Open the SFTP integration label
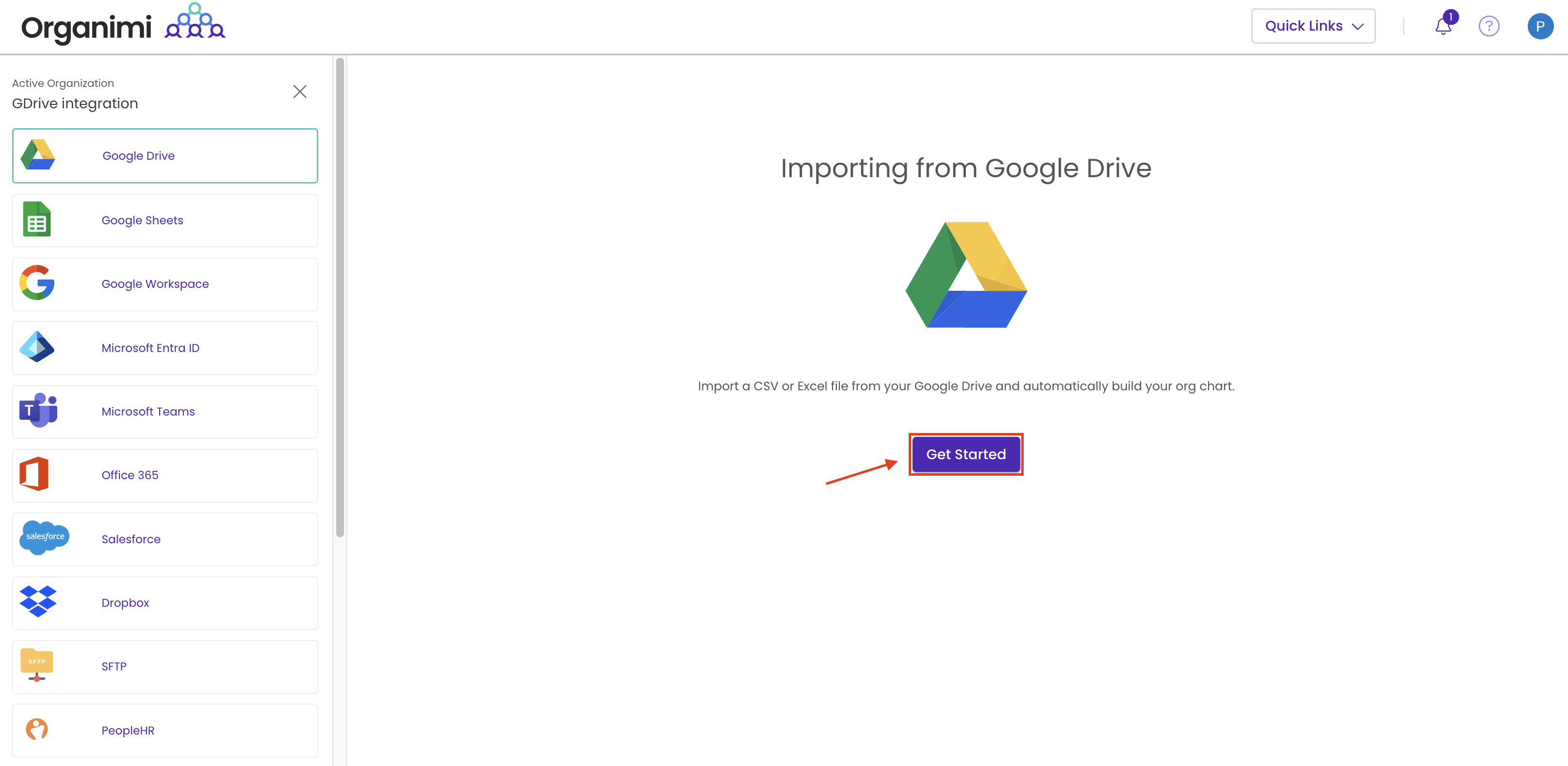 tap(114, 667)
